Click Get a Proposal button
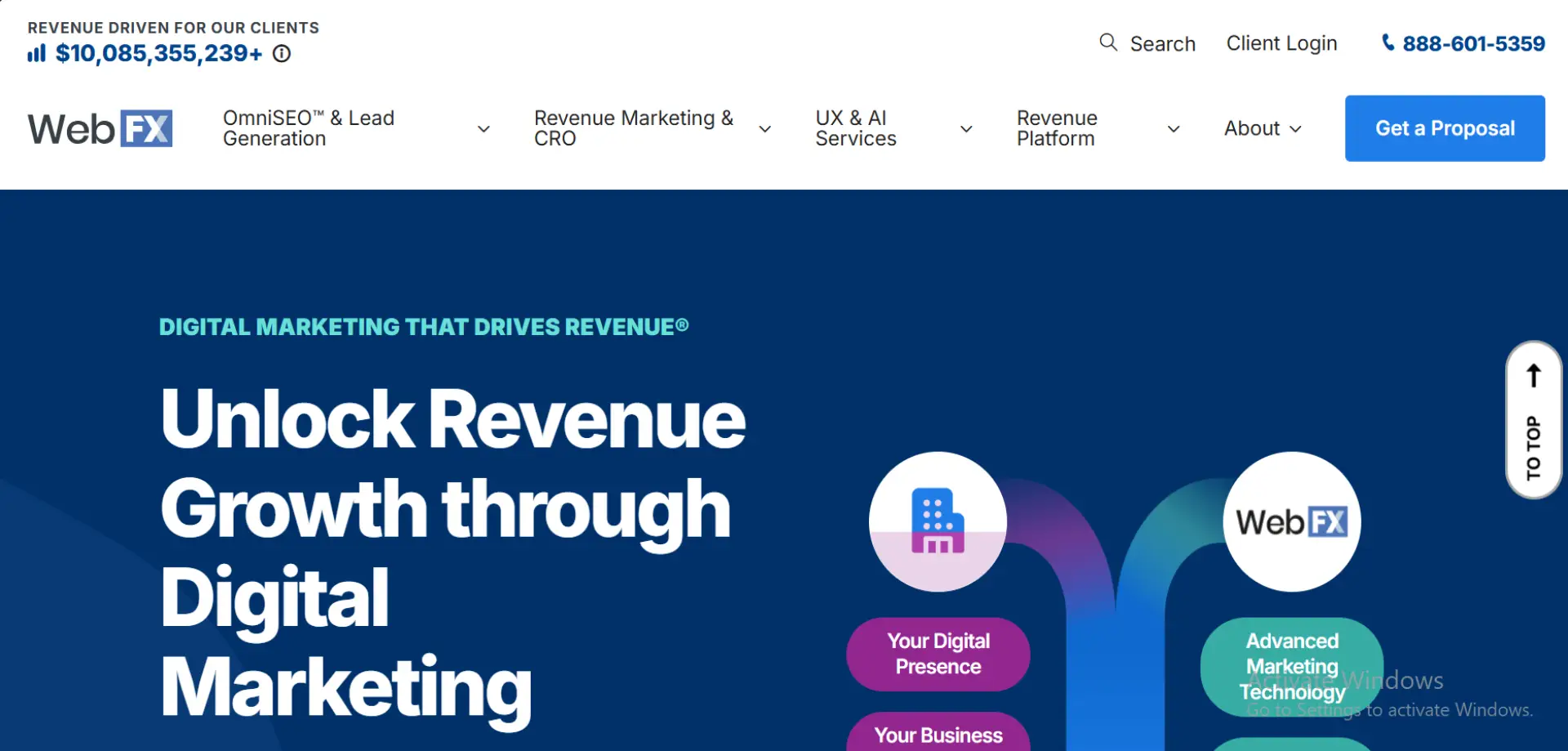This screenshot has height=751, width=1568. (x=1445, y=128)
